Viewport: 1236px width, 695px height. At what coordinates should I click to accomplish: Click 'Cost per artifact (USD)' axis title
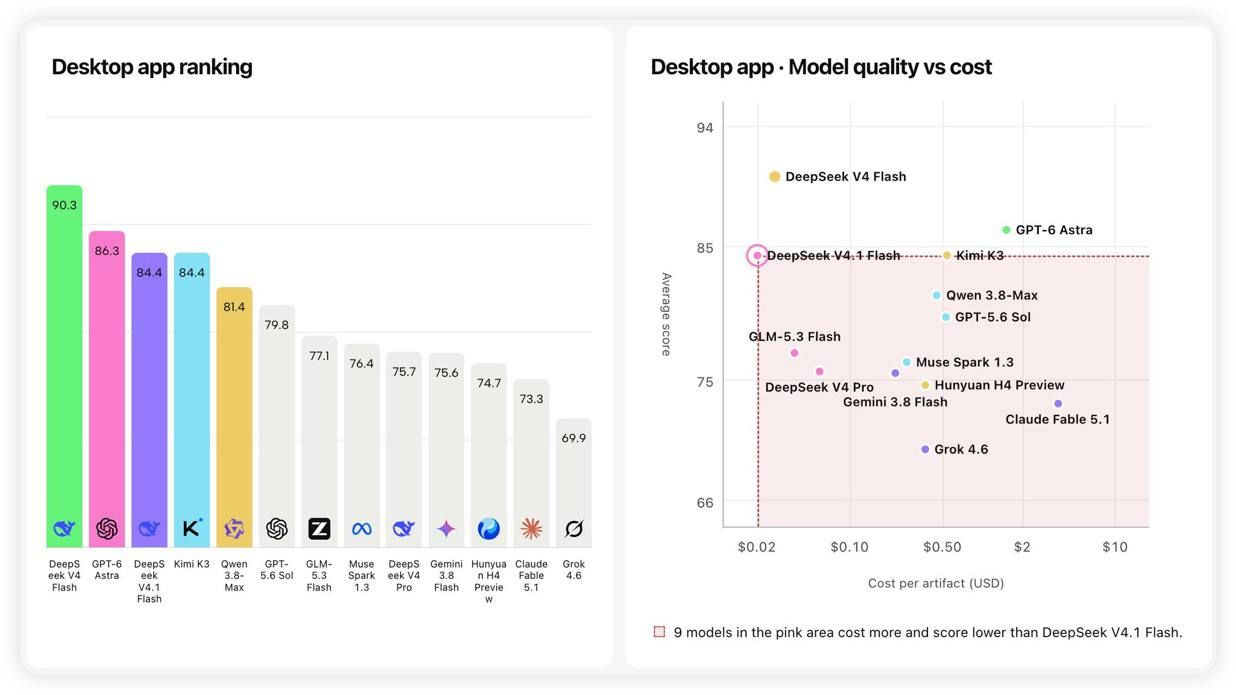pyautogui.click(x=936, y=583)
